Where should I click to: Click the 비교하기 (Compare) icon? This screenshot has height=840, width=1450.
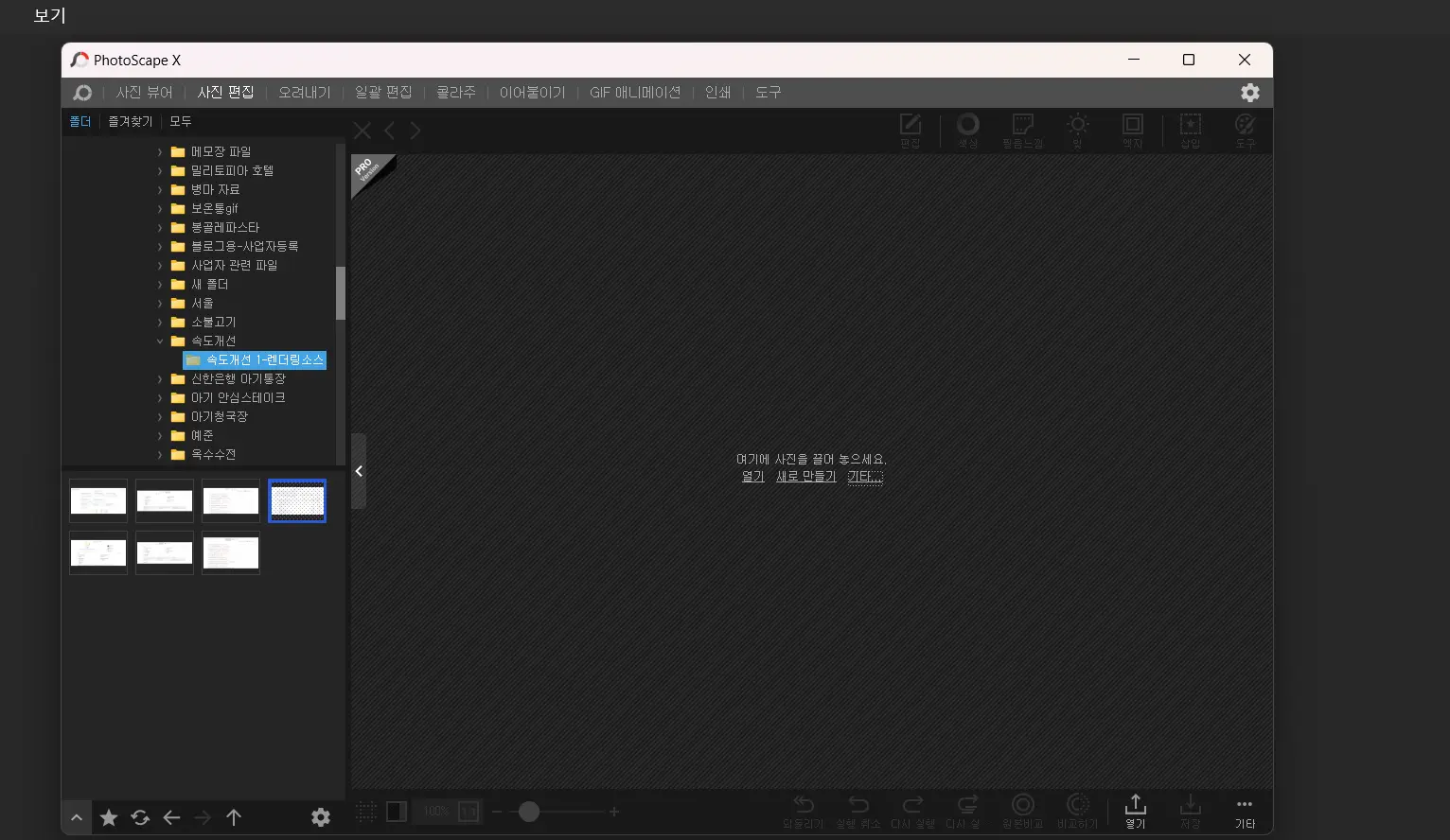point(1078,812)
